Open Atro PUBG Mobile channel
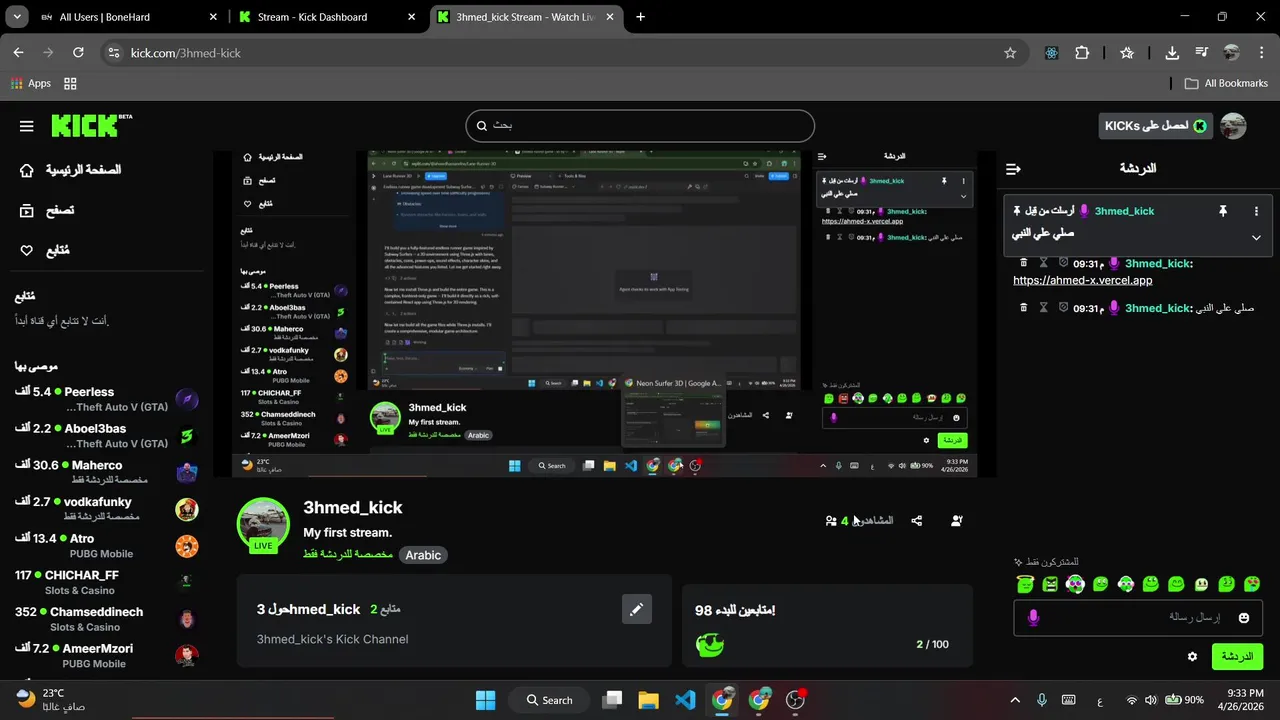The height and width of the screenshot is (720, 1280). point(107,546)
